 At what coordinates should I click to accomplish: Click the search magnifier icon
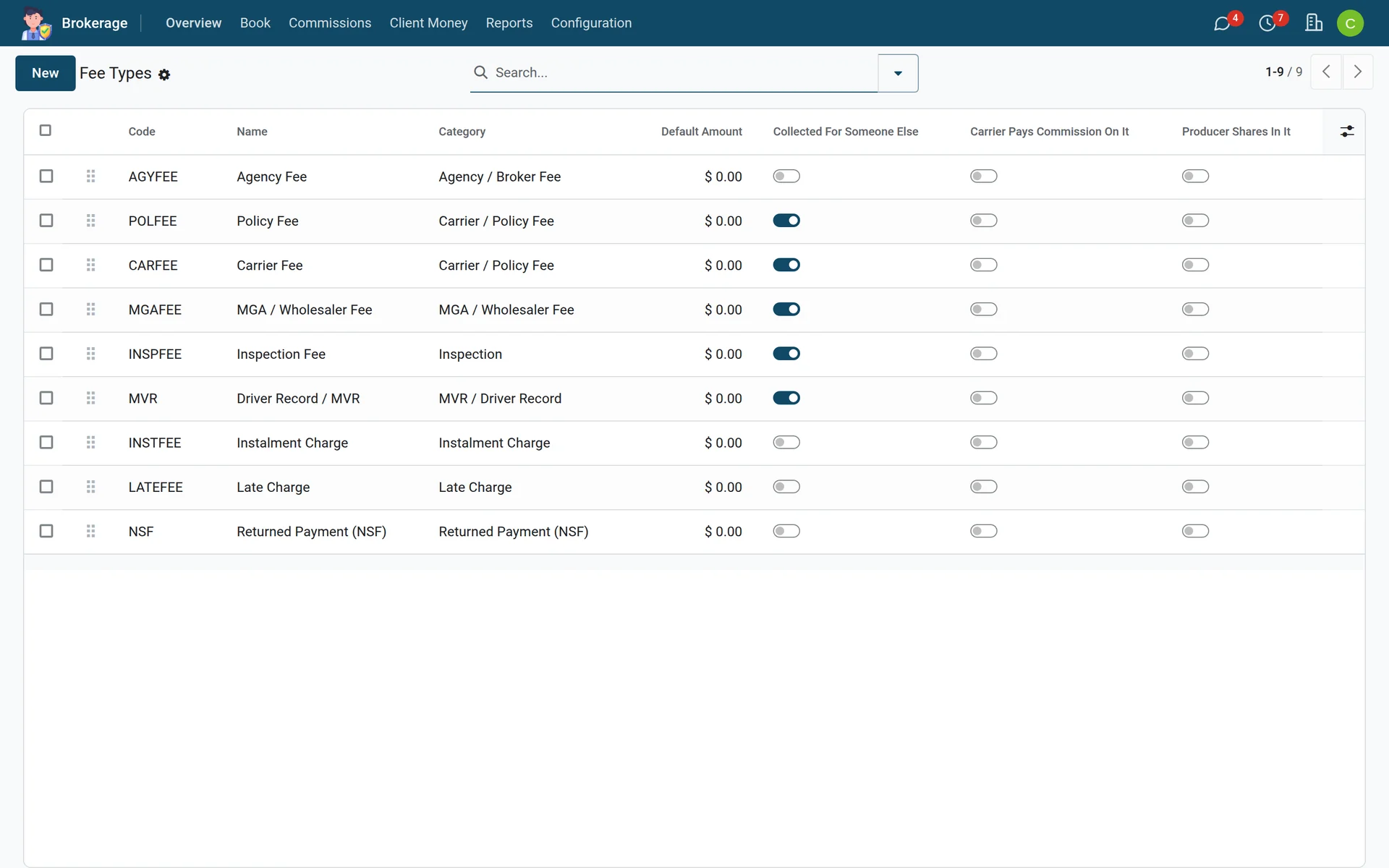(x=480, y=72)
